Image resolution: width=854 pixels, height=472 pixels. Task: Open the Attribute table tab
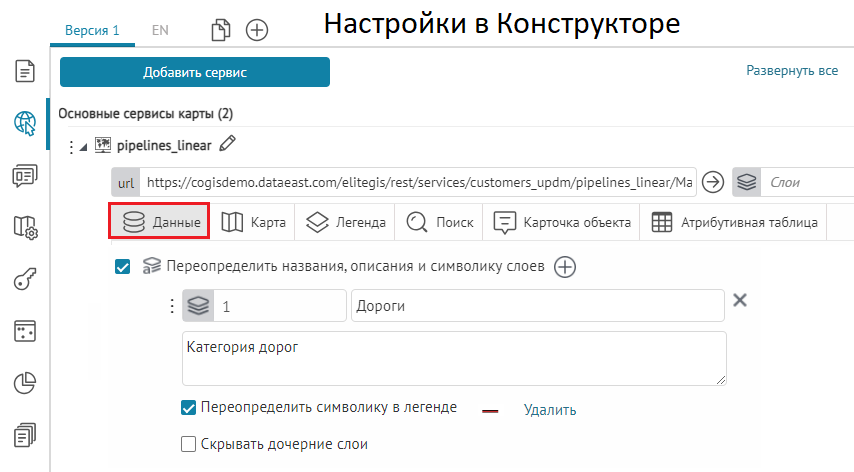point(735,222)
